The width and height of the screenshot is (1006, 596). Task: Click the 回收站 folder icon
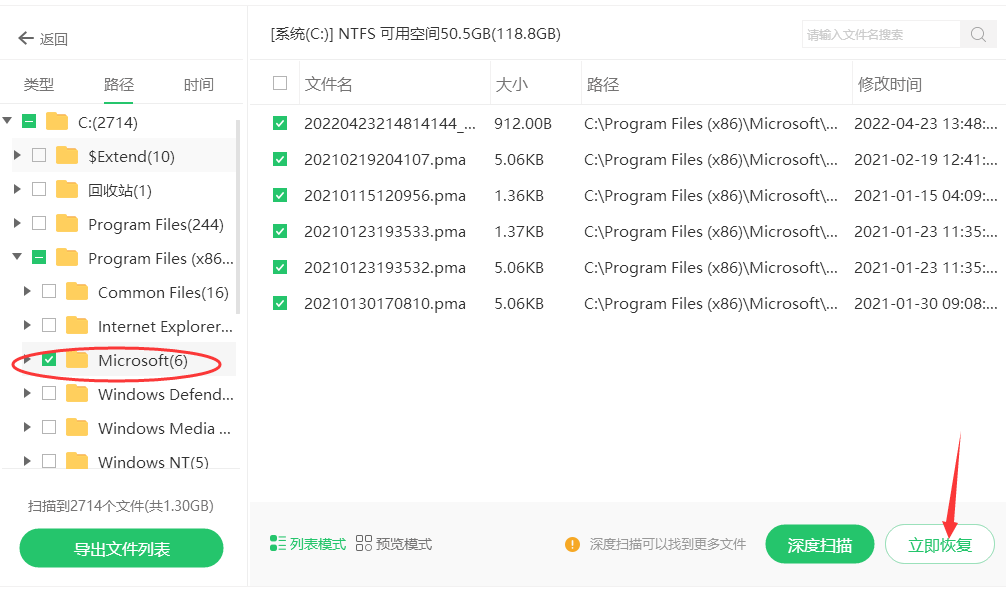(x=67, y=190)
